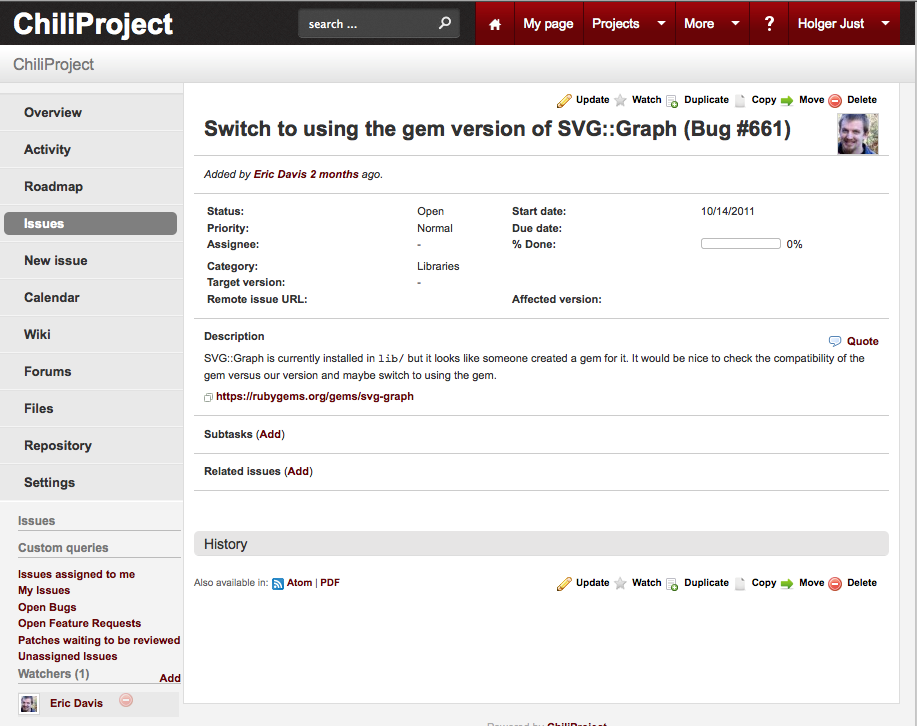Open Eric Davis watcher profile link
917x726 pixels.
click(76, 703)
